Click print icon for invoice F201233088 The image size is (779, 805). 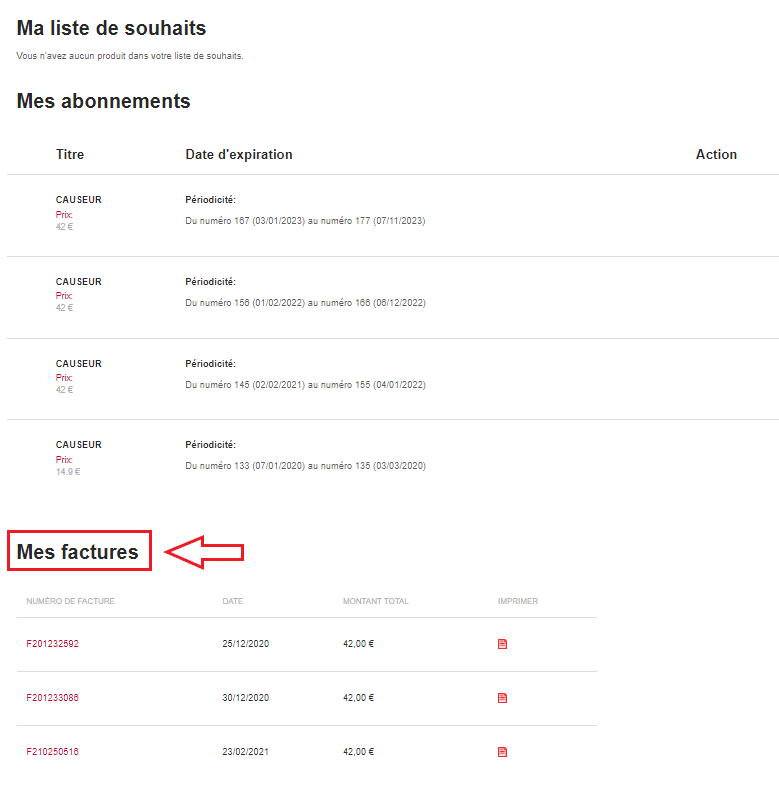pos(502,698)
